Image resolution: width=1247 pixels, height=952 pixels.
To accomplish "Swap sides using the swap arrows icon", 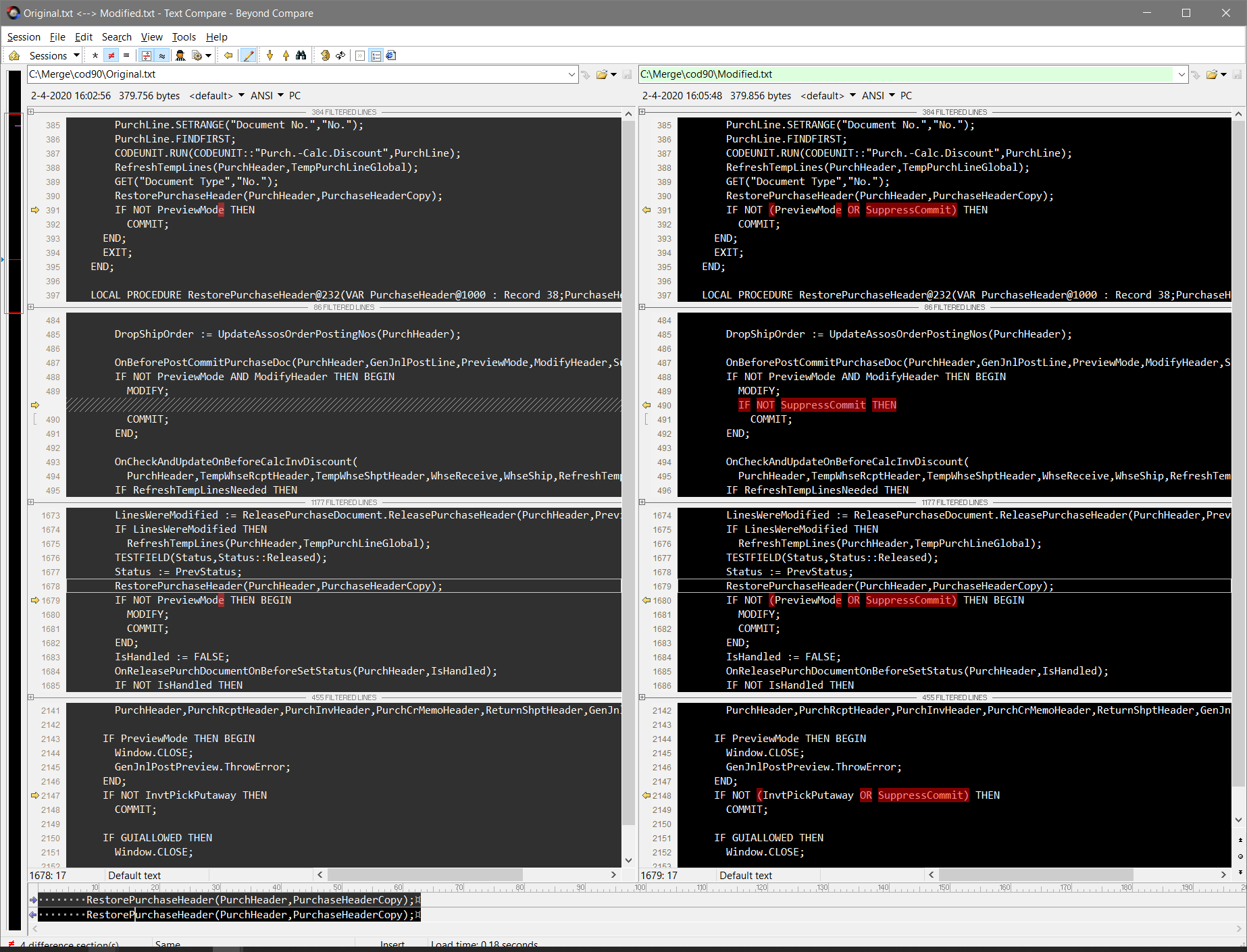I will (x=340, y=55).
